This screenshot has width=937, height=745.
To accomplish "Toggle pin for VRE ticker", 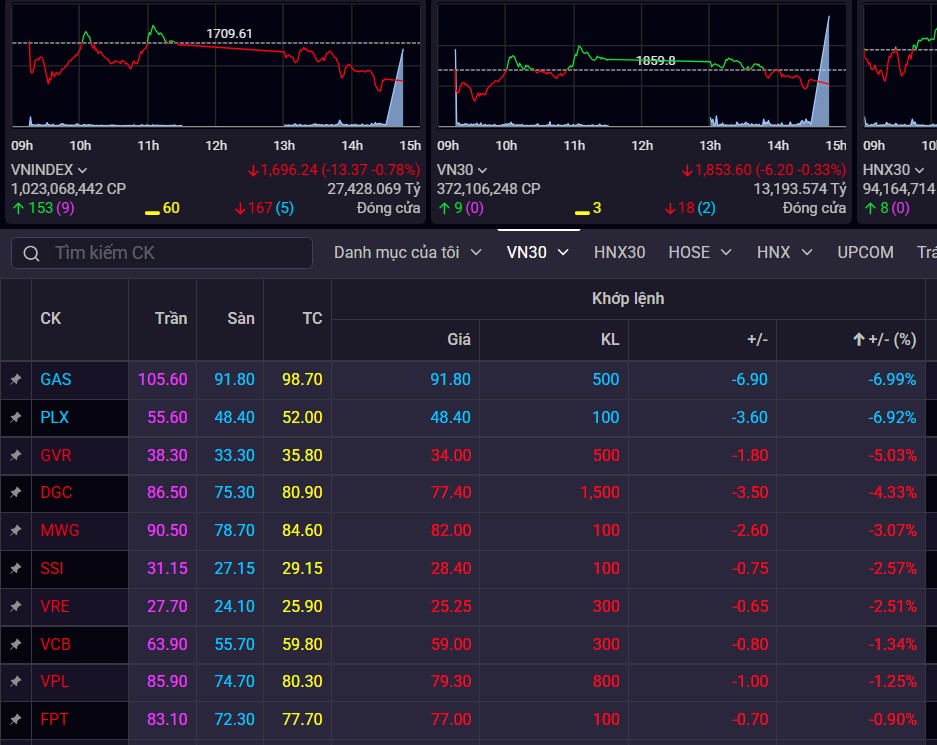I will (15, 606).
